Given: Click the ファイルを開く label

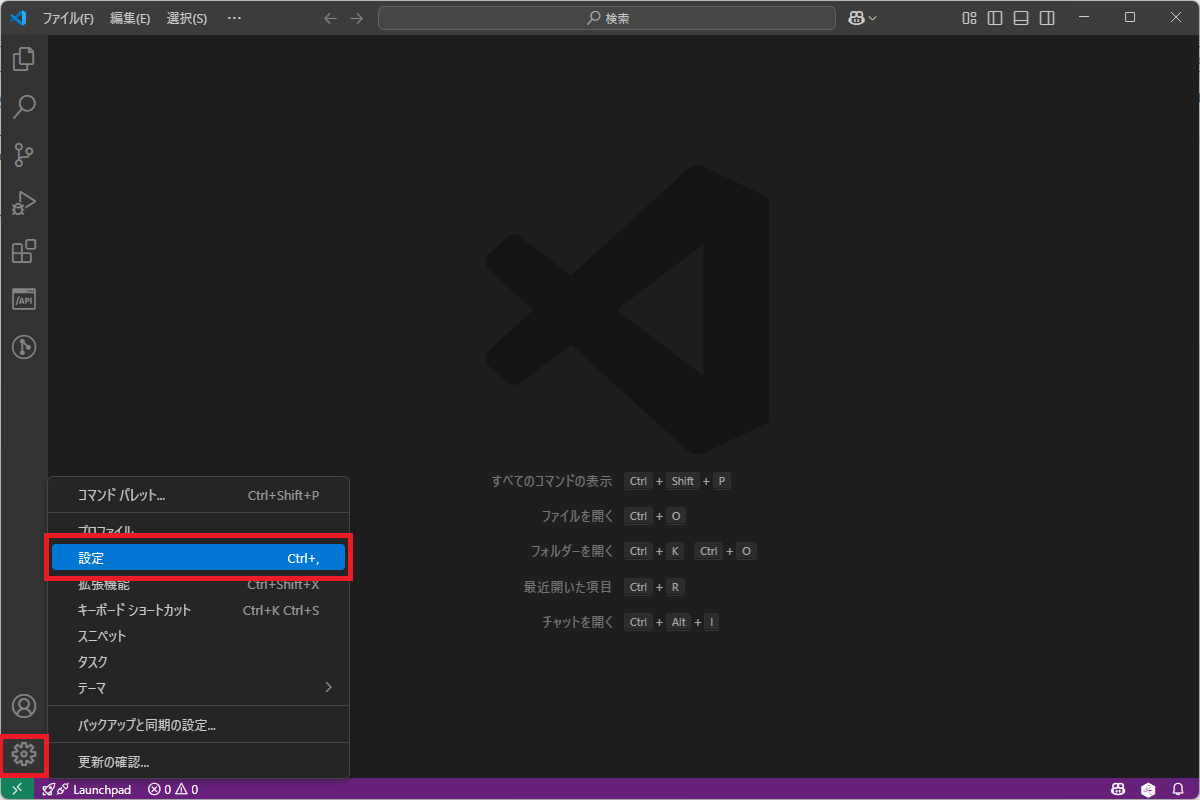Looking at the screenshot, I should [577, 516].
